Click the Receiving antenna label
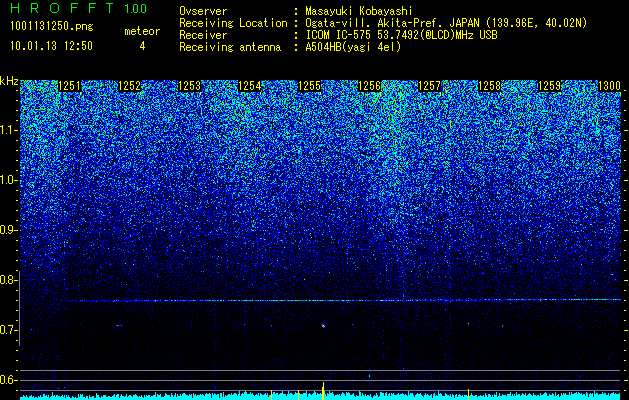The image size is (629, 400). point(230,47)
